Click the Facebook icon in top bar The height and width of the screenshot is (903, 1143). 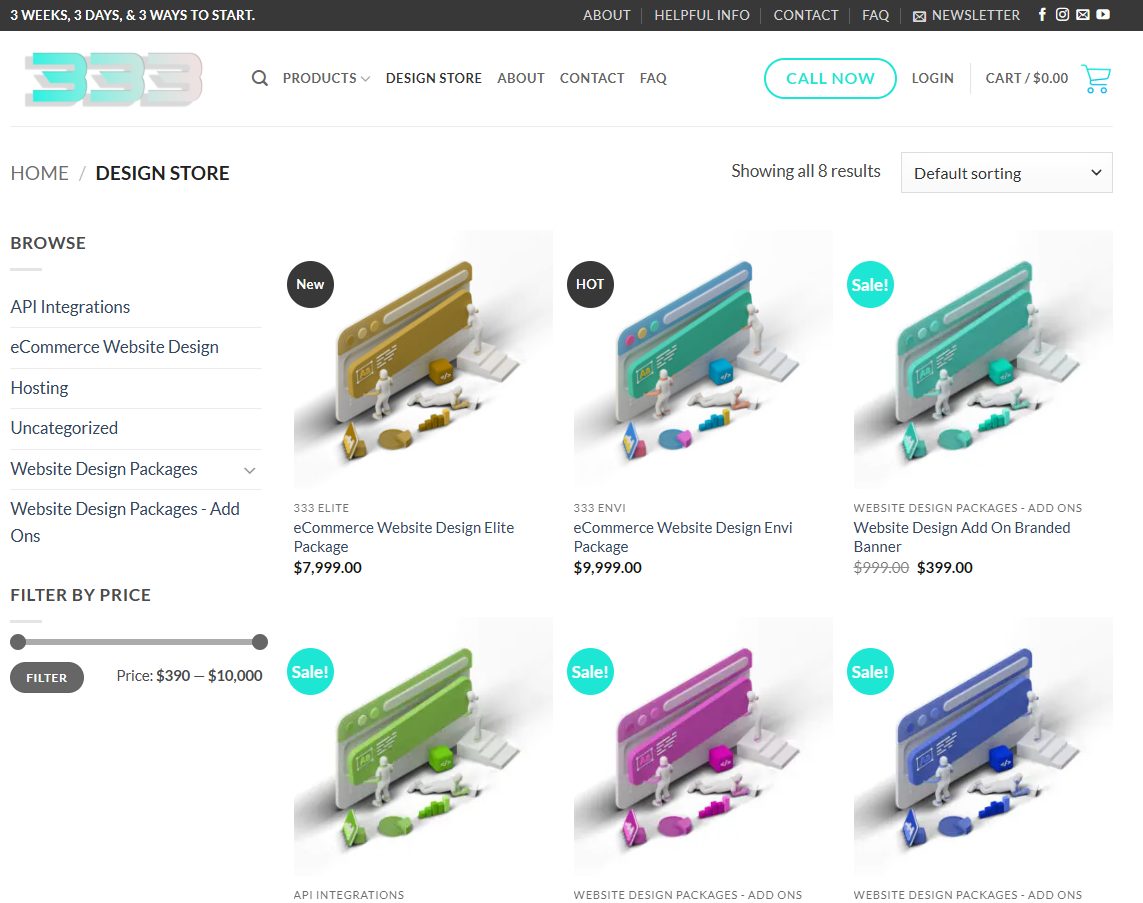pyautogui.click(x=1042, y=15)
